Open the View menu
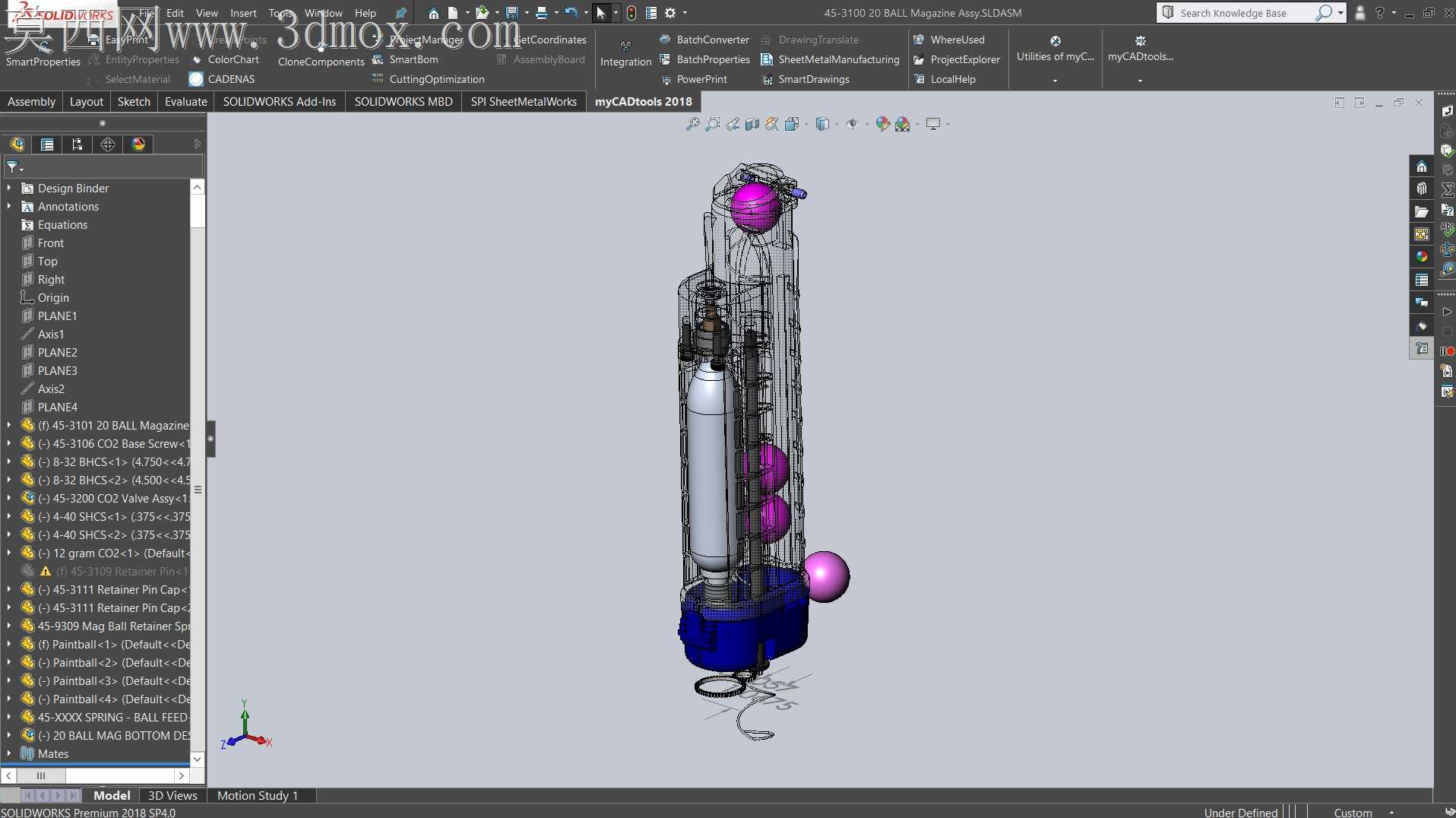The width and height of the screenshot is (1456, 818). point(207,13)
